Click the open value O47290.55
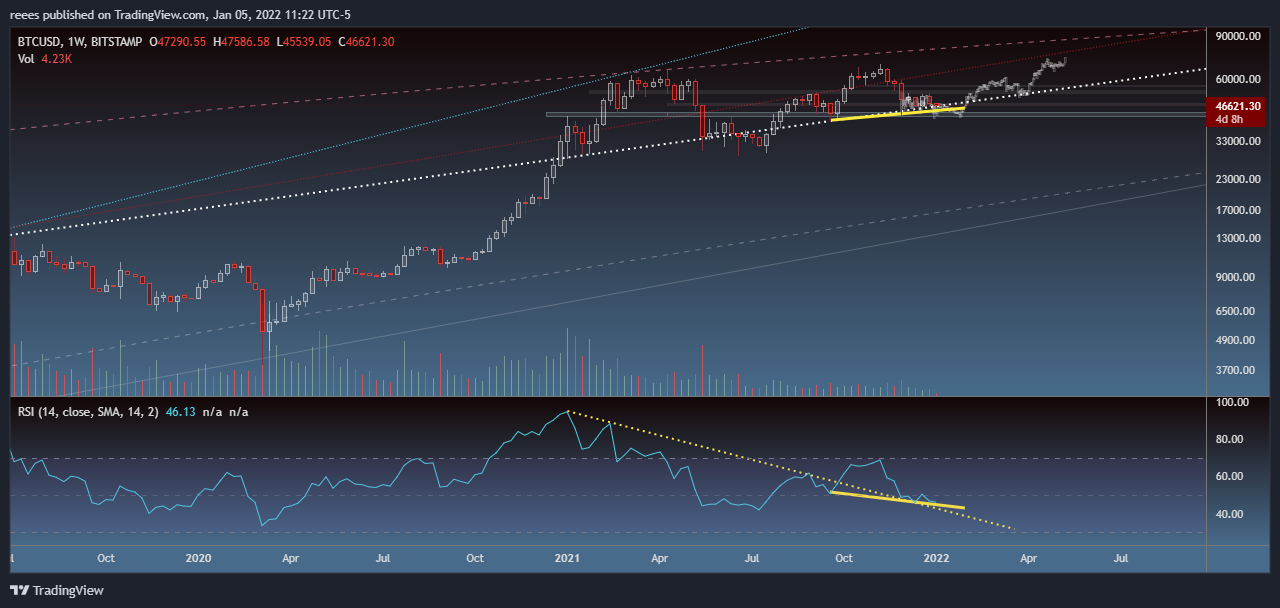This screenshot has width=1280, height=608. point(178,42)
